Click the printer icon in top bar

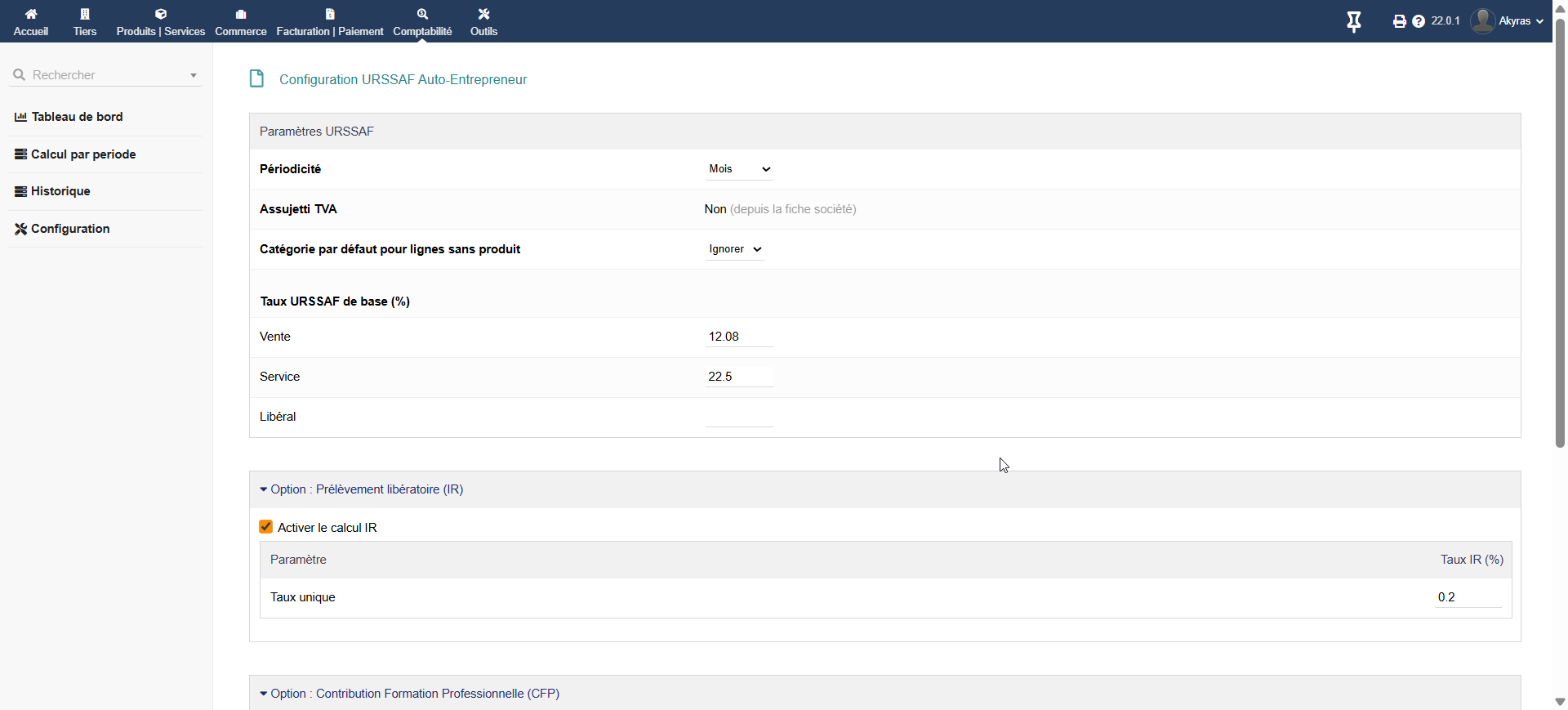click(1399, 21)
